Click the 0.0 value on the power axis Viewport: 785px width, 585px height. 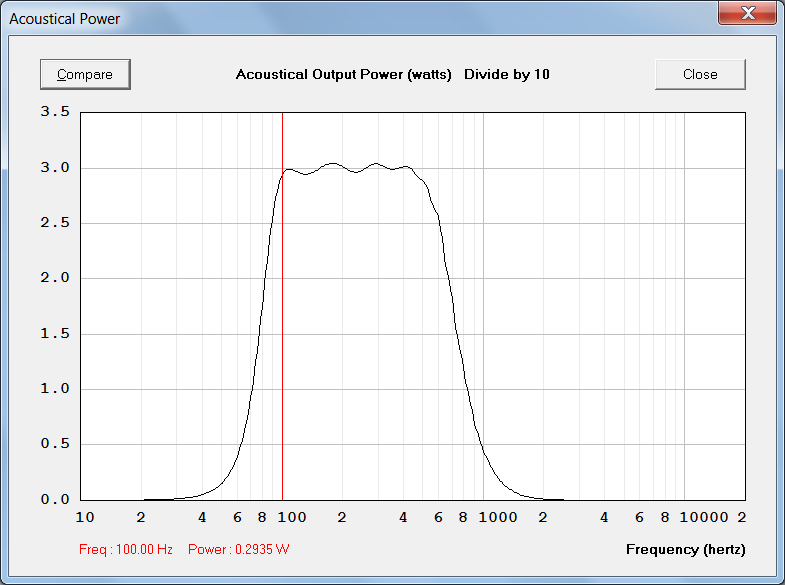click(55, 499)
